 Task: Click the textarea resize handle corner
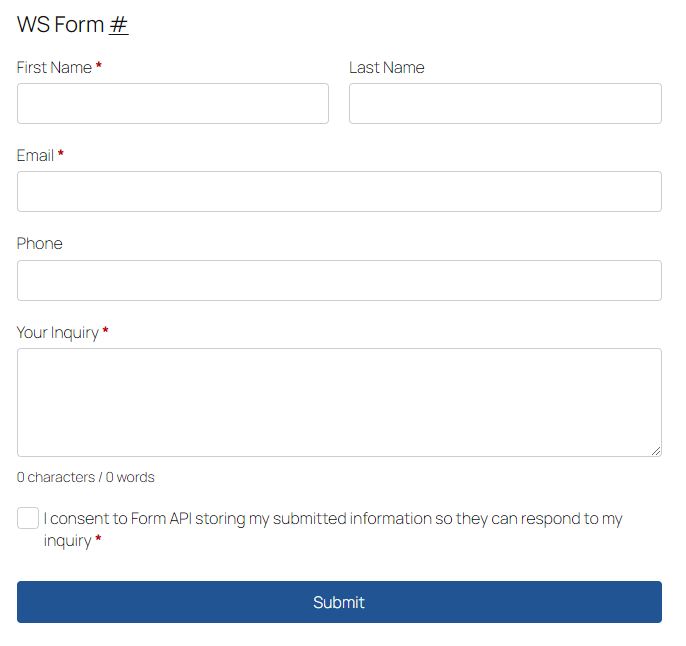pos(656,451)
